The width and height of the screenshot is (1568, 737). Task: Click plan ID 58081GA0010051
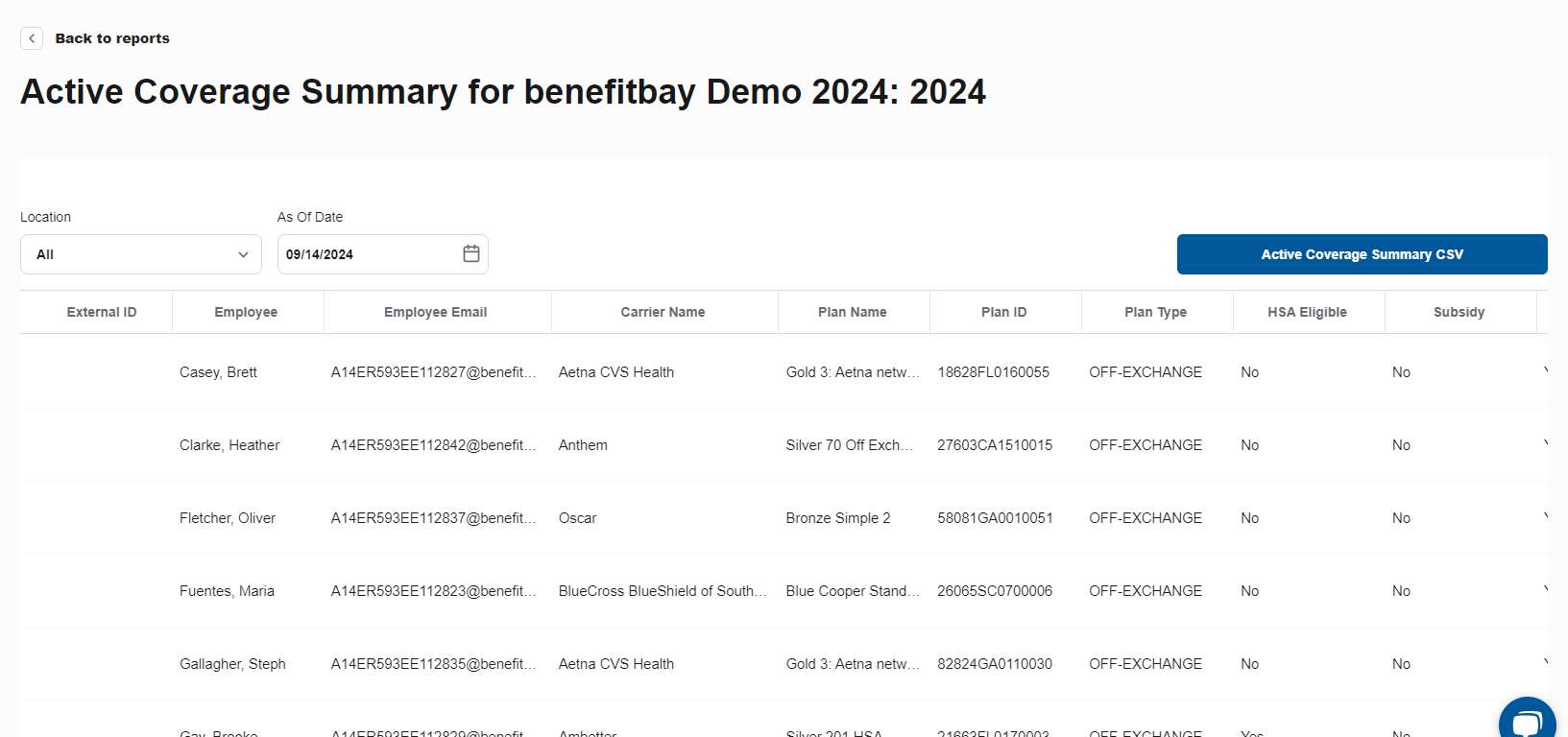click(995, 518)
